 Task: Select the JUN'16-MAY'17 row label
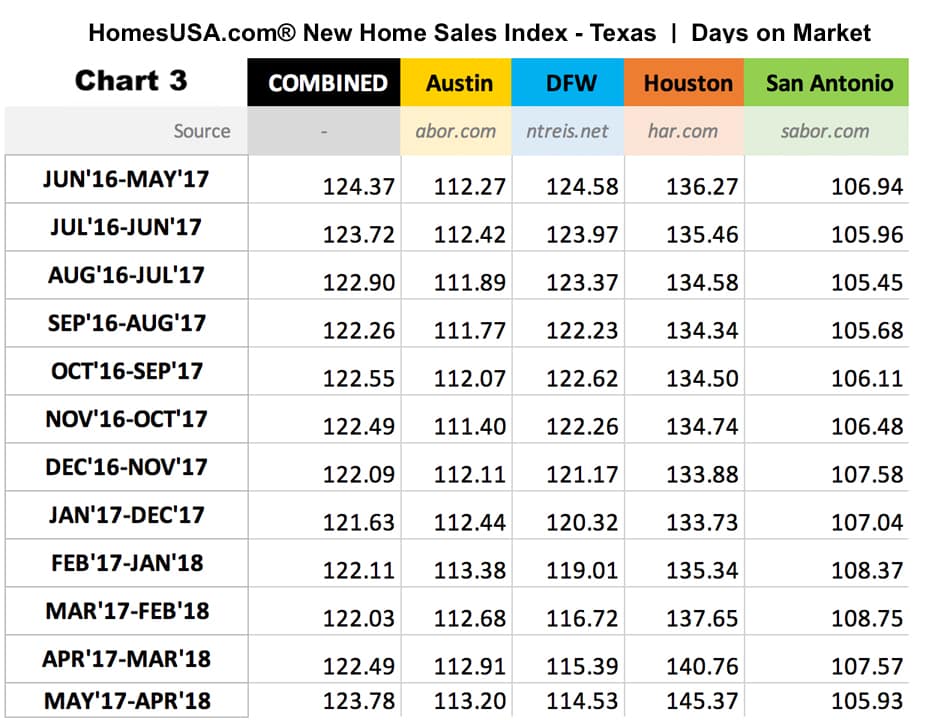[x=126, y=180]
